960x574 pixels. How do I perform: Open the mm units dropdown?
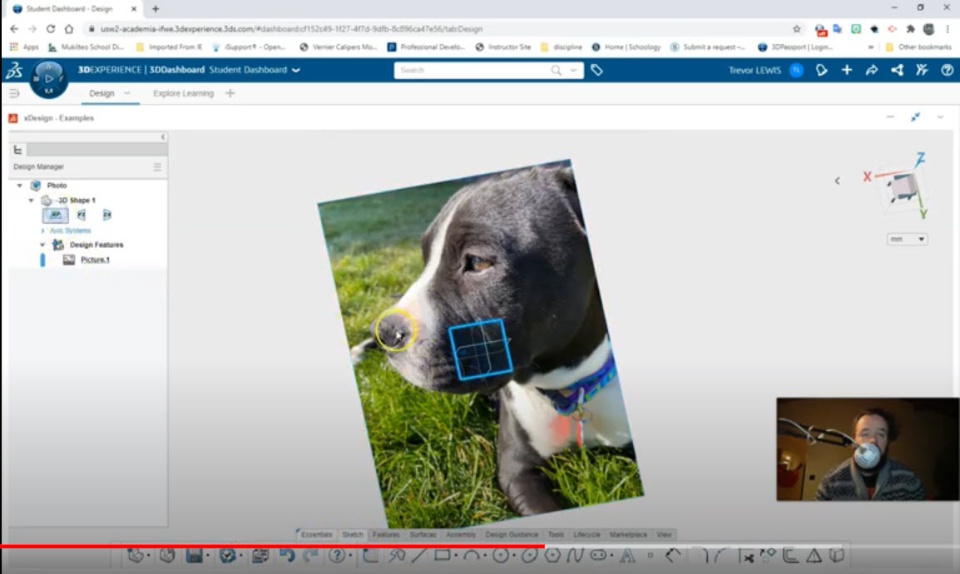(x=907, y=239)
